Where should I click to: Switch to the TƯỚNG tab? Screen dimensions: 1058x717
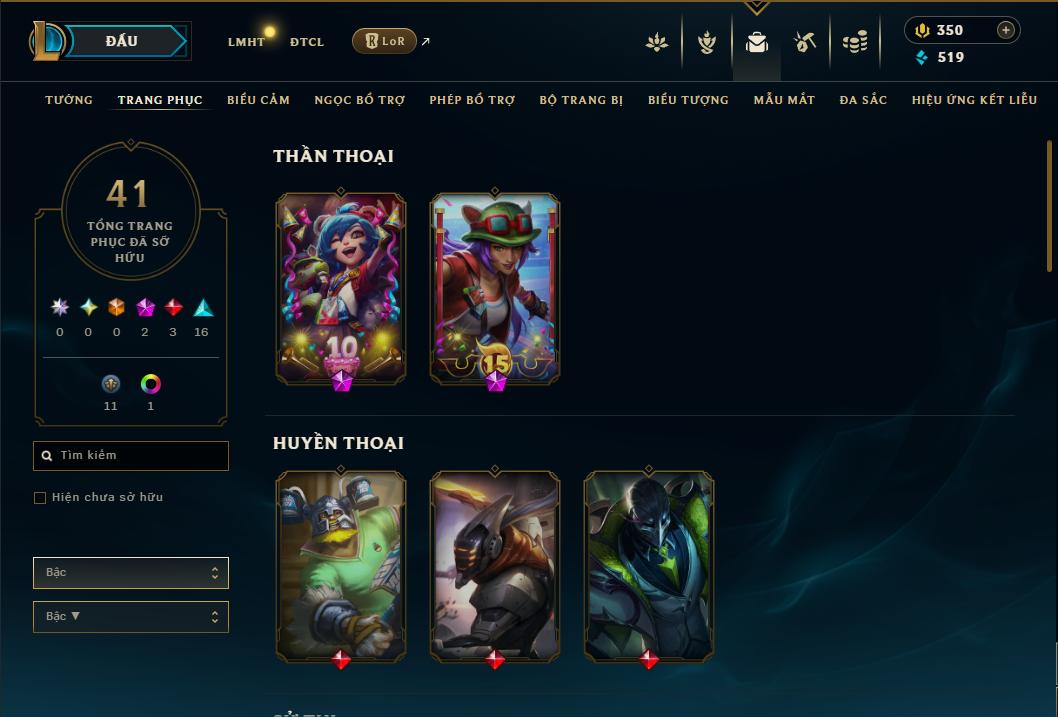(x=69, y=100)
